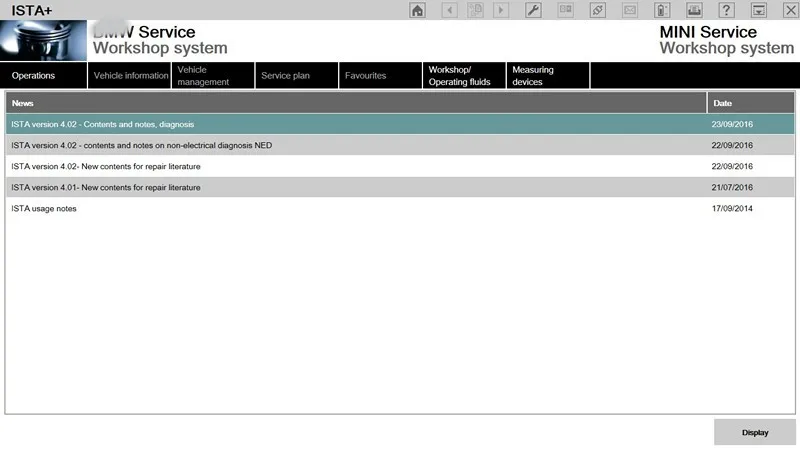Click the date 23/09/2016
Screen dimensions: 800x449
(732, 124)
